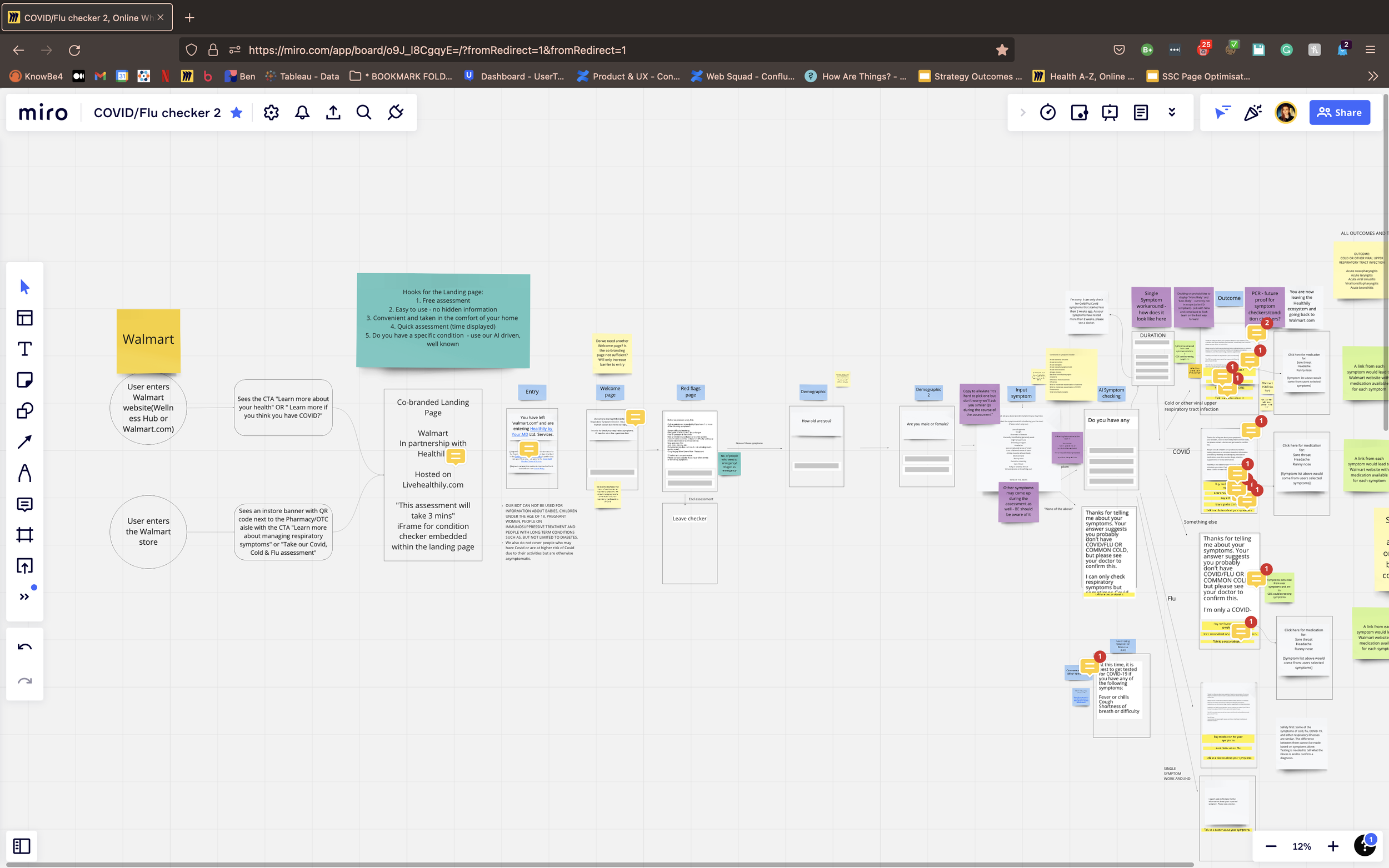Toggle the frames panel at bottom left
Image resolution: width=1389 pixels, height=868 pixels.
click(x=22, y=846)
